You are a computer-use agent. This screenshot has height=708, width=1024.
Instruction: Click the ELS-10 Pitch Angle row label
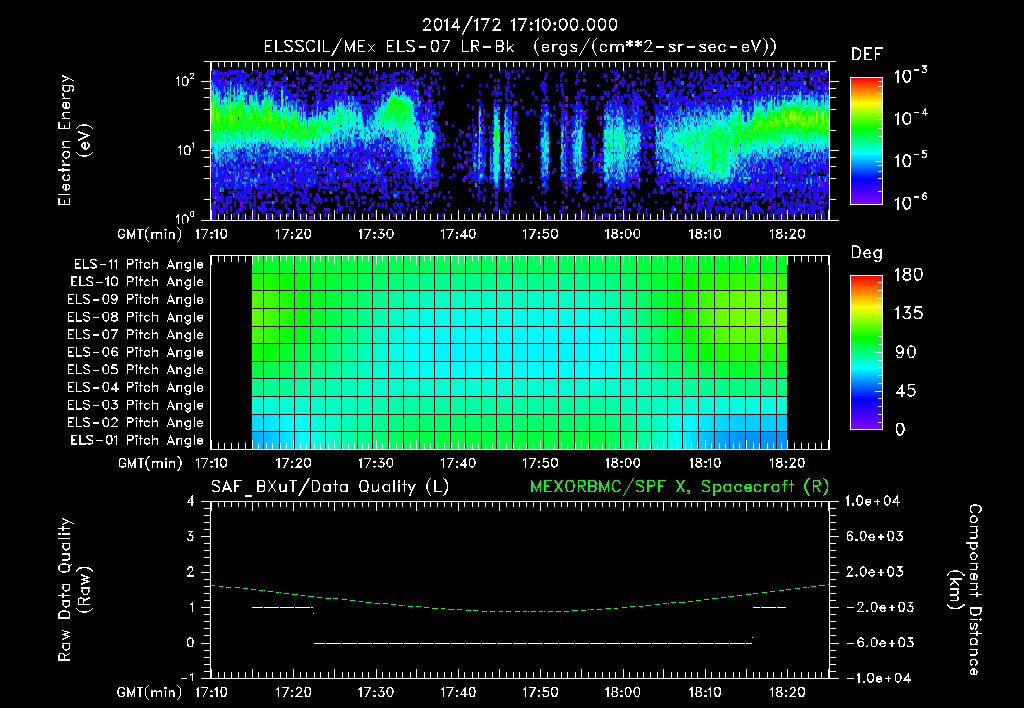coord(137,282)
